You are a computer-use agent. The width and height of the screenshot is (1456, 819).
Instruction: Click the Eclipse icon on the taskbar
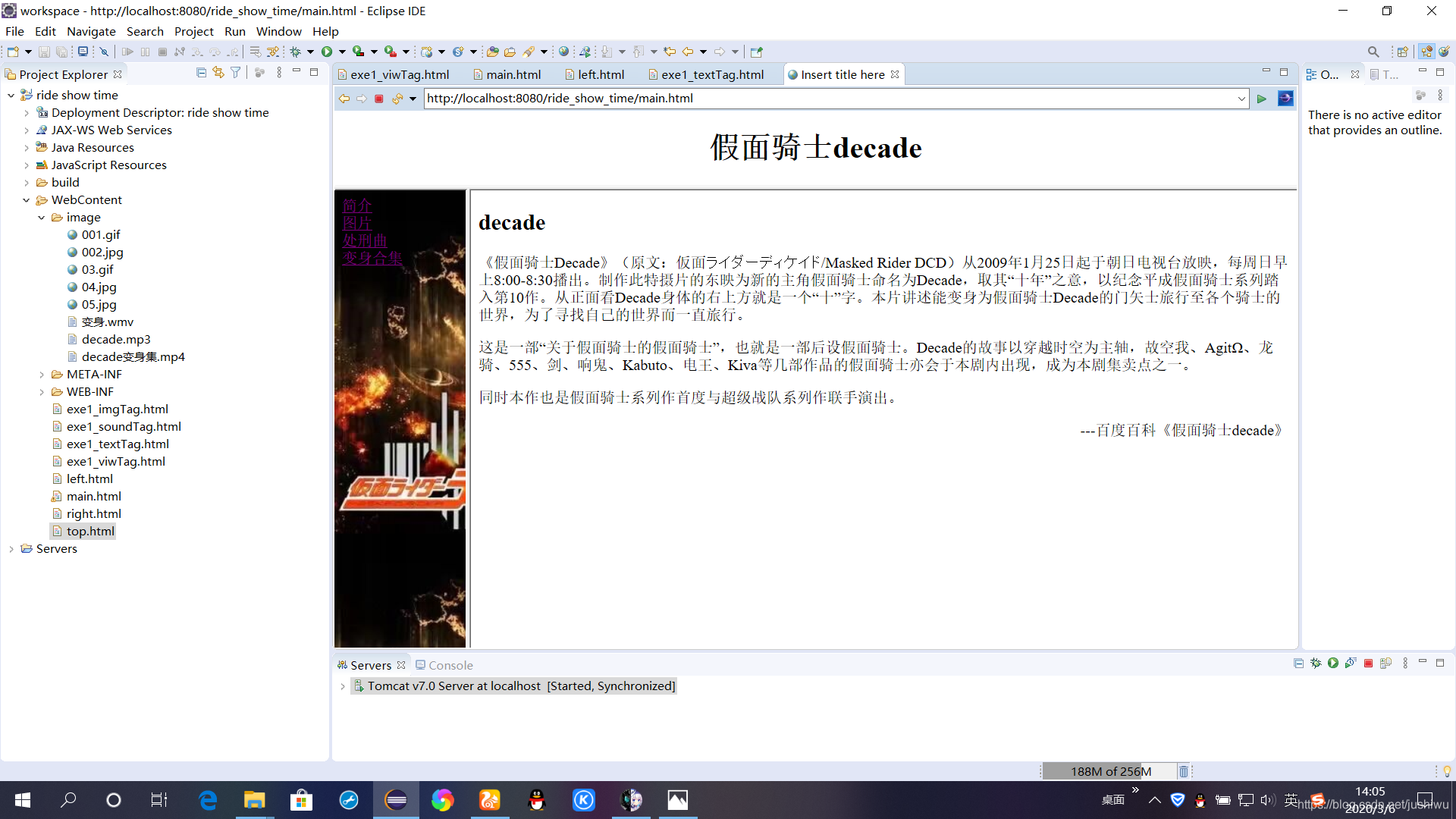point(396,800)
